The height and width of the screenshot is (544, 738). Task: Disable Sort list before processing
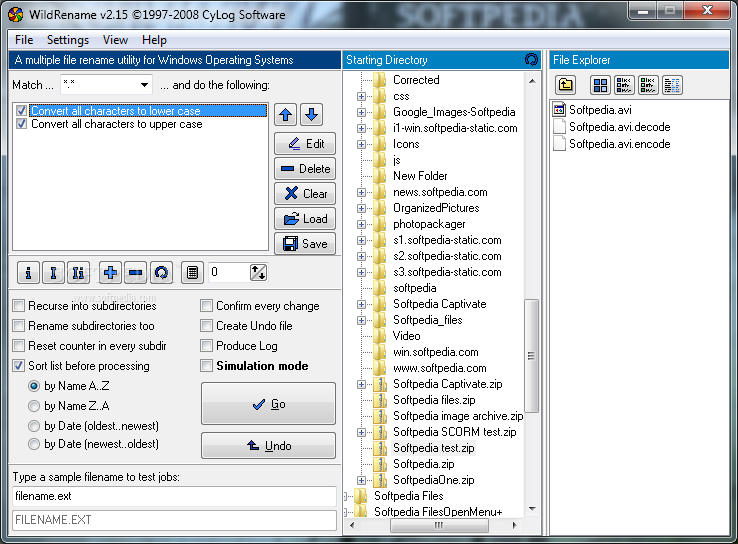pos(19,366)
